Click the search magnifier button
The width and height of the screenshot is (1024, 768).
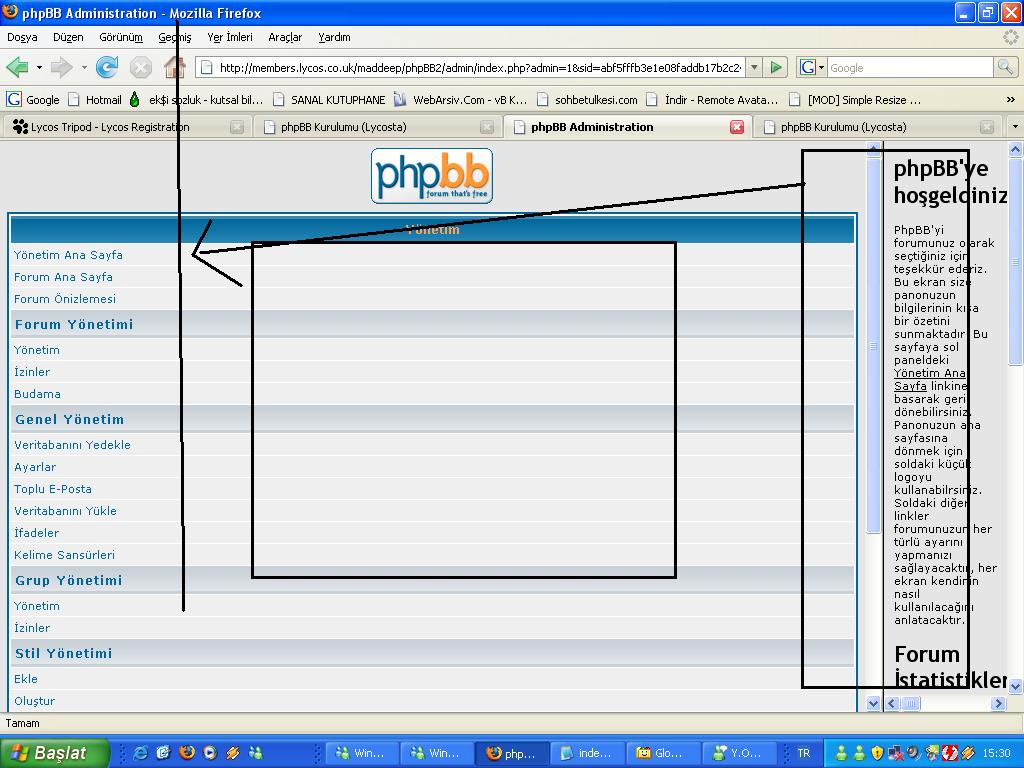[1004, 67]
